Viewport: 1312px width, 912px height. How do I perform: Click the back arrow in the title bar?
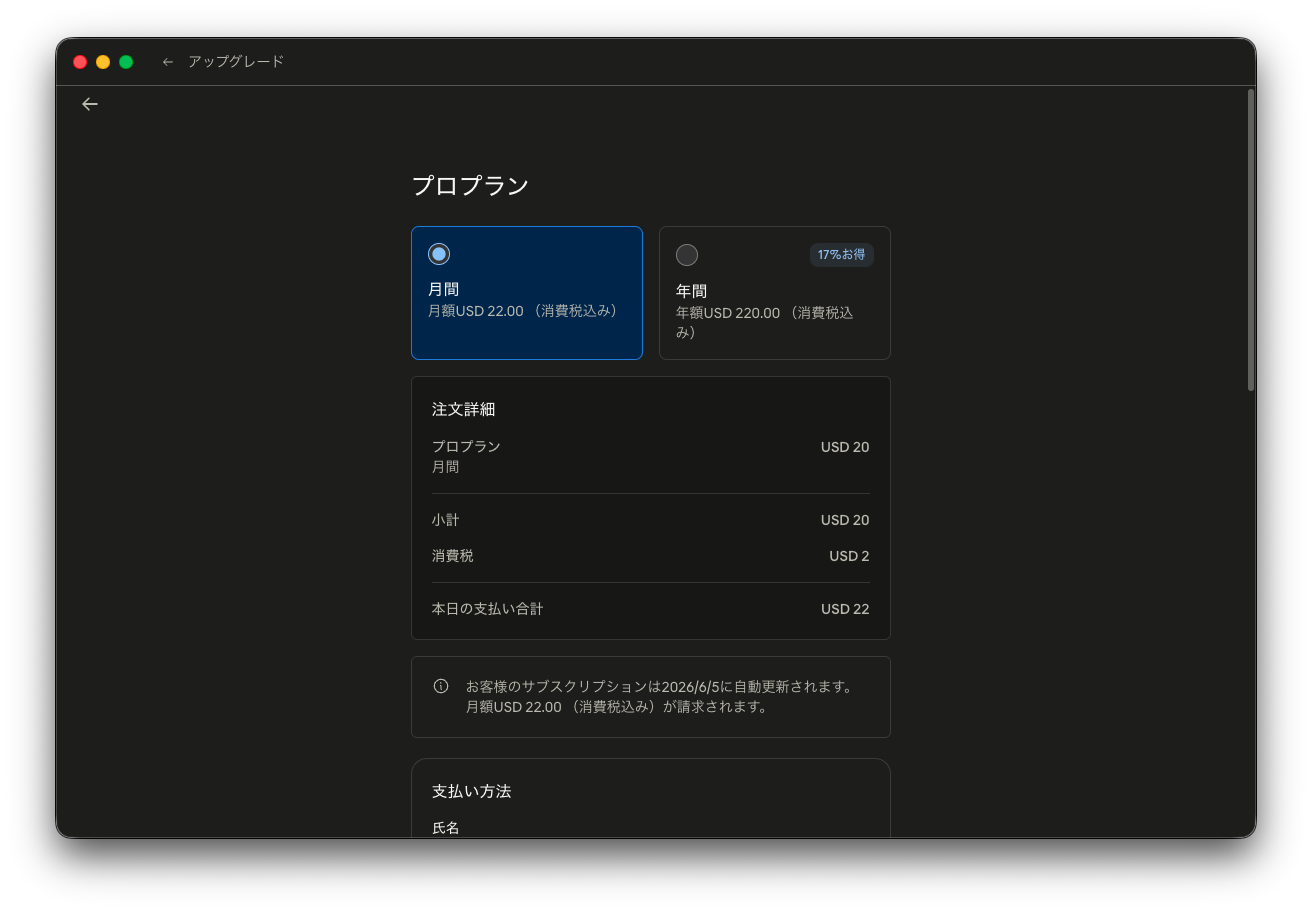(168, 62)
